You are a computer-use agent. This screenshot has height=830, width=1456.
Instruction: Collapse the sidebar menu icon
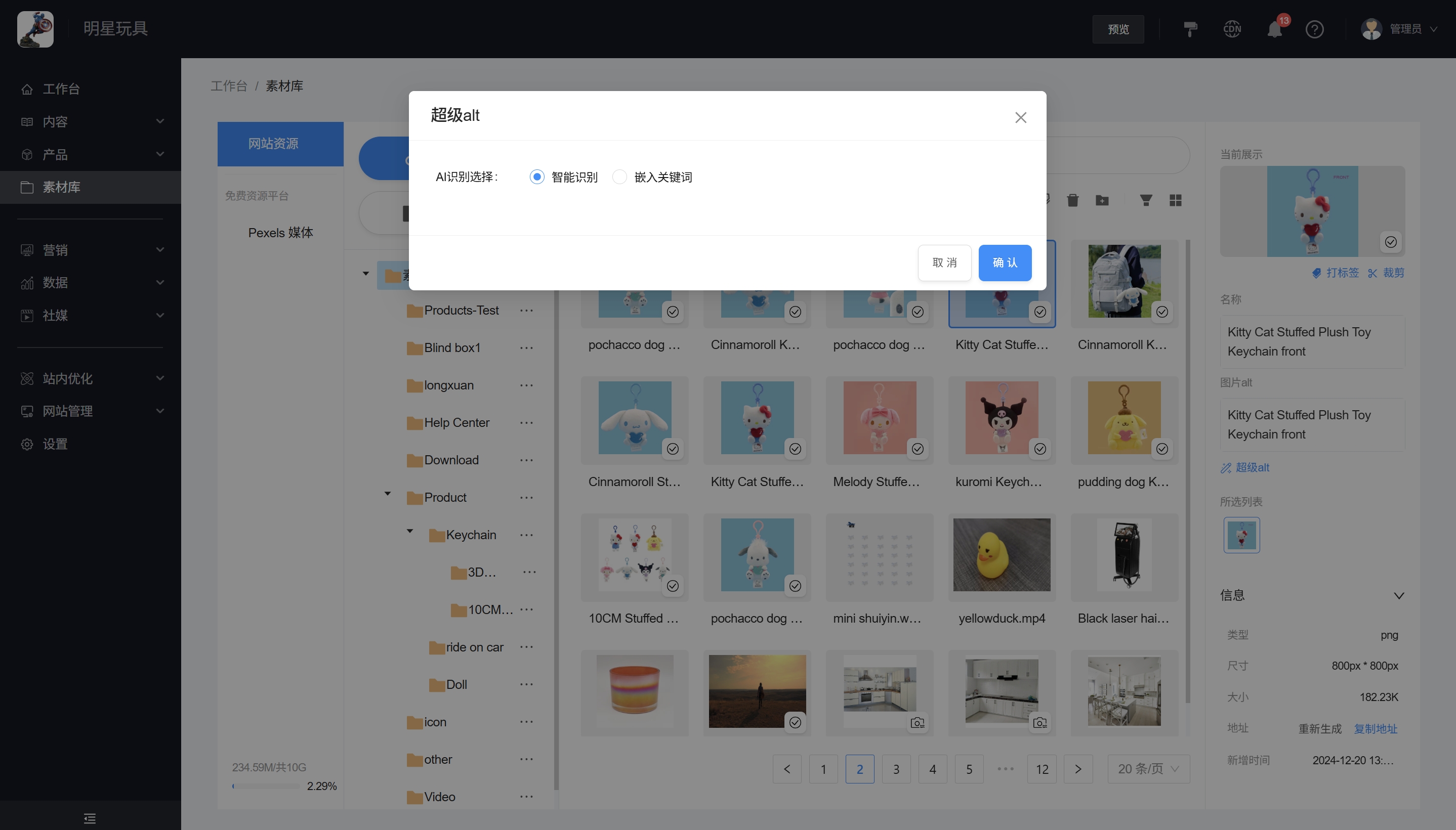[90, 818]
